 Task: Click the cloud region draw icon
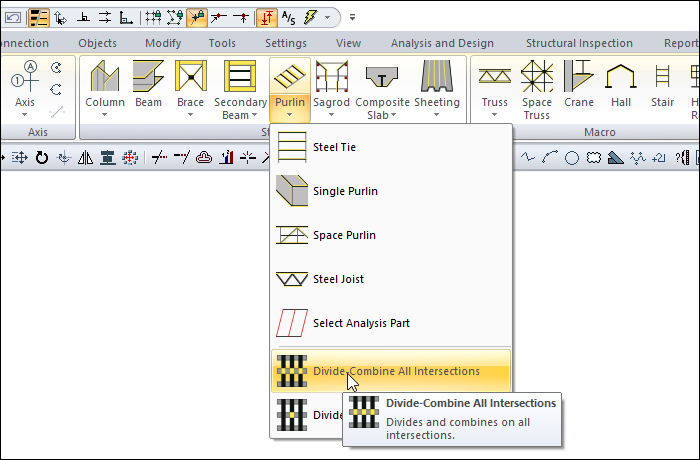[x=594, y=158]
